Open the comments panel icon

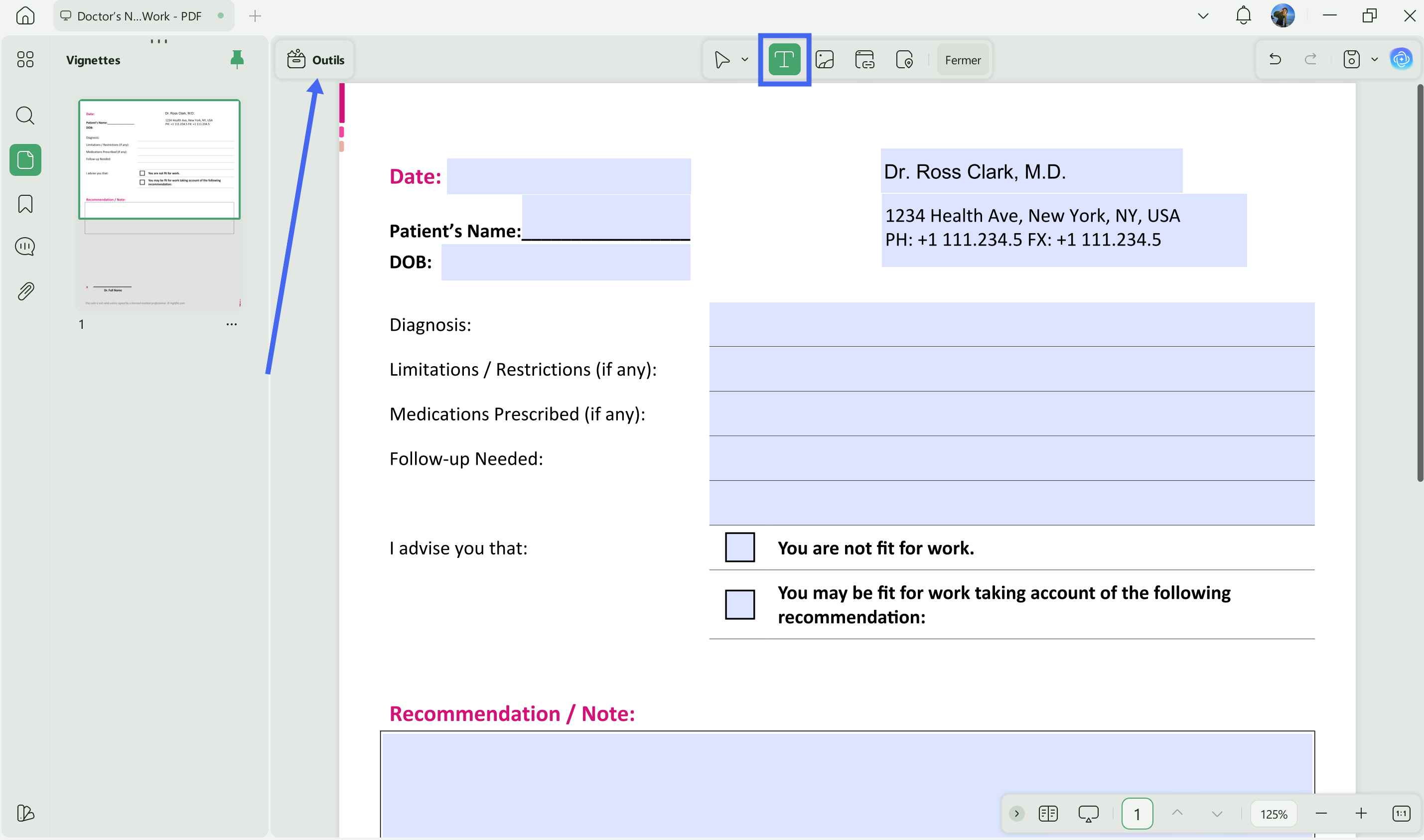click(25, 247)
